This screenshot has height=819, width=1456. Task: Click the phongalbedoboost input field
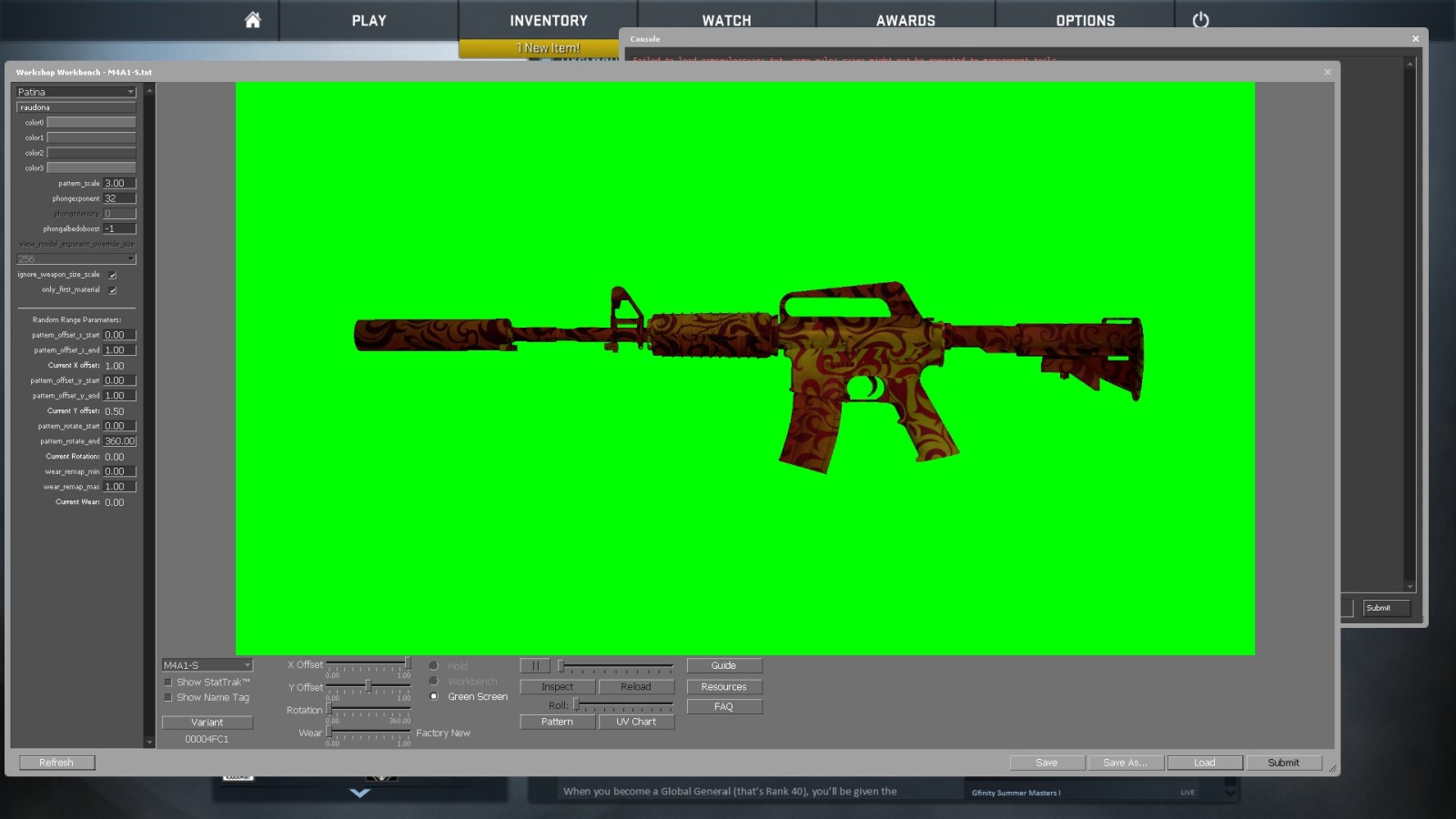119,228
